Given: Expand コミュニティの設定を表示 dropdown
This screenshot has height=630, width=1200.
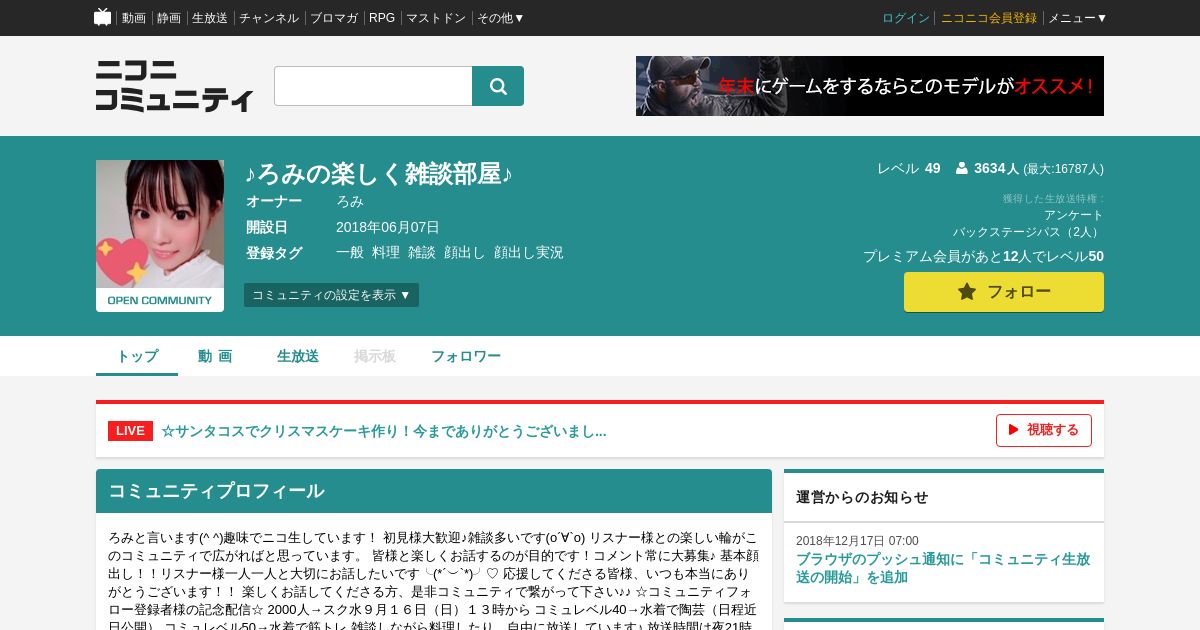Looking at the screenshot, I should click(x=331, y=295).
